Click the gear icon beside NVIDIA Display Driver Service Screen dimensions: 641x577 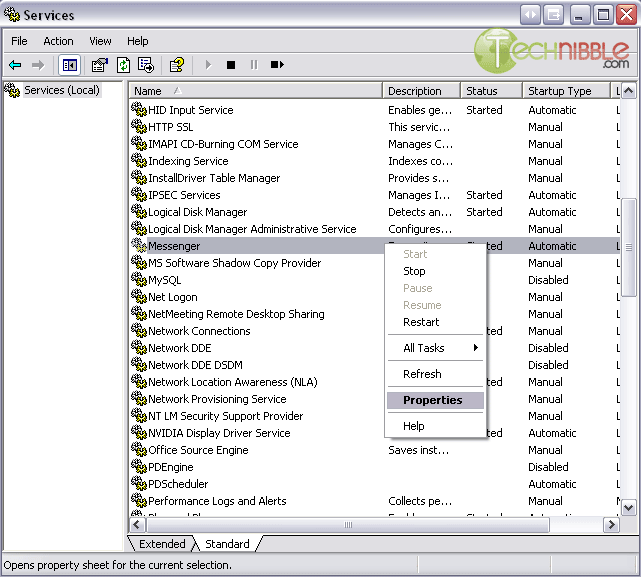[139, 432]
